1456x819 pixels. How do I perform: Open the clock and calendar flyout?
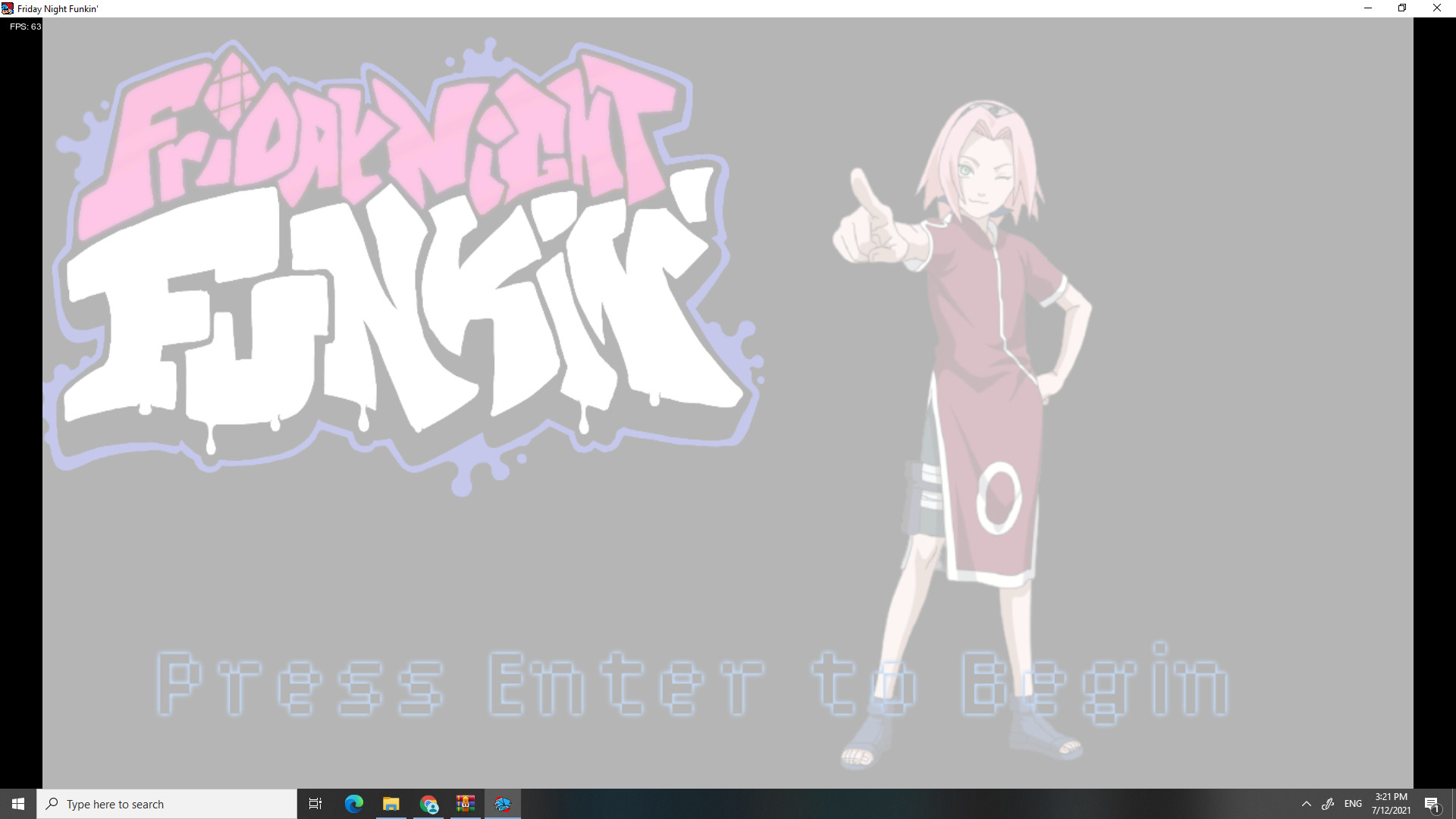[x=1390, y=803]
